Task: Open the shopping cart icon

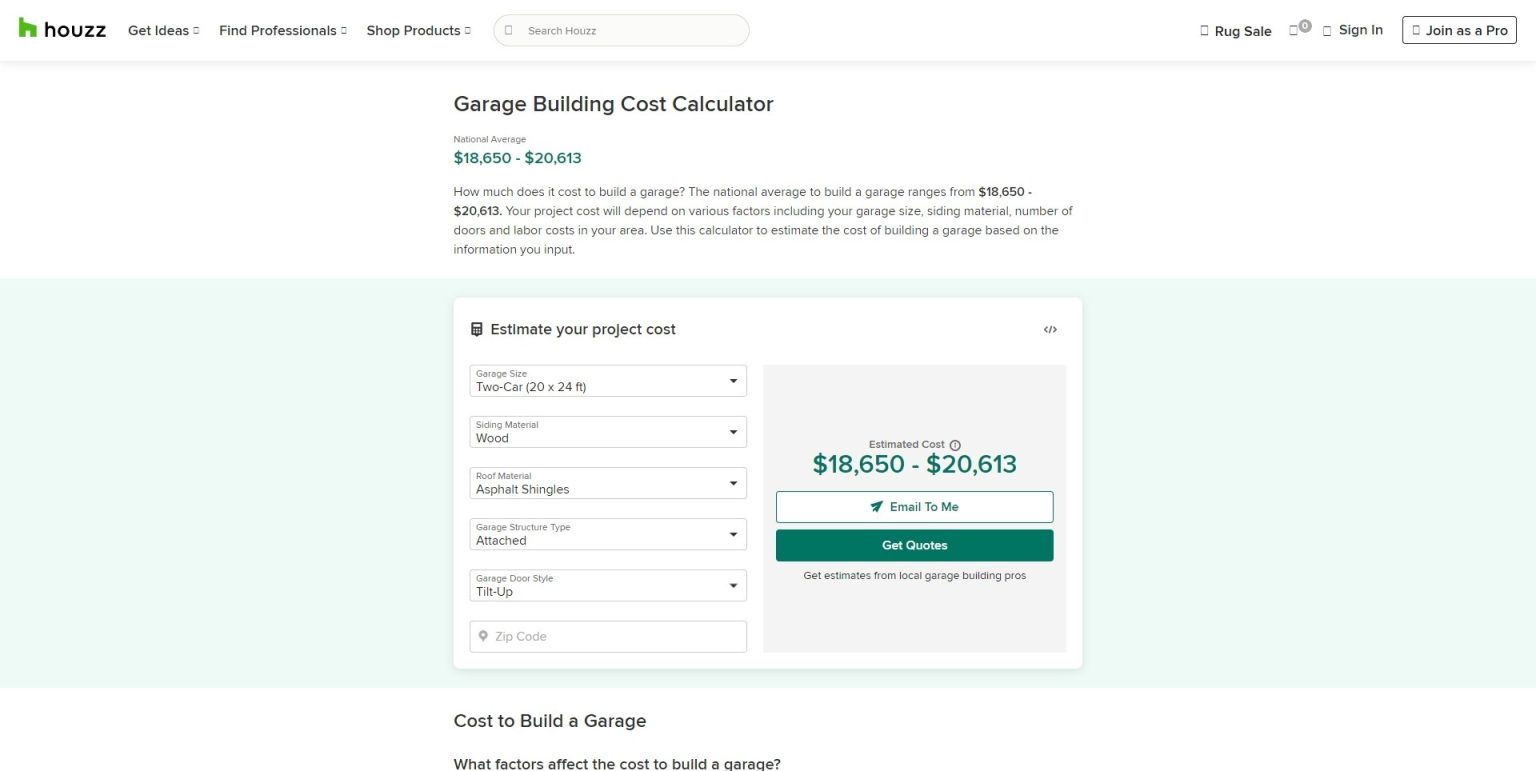Action: [1291, 31]
